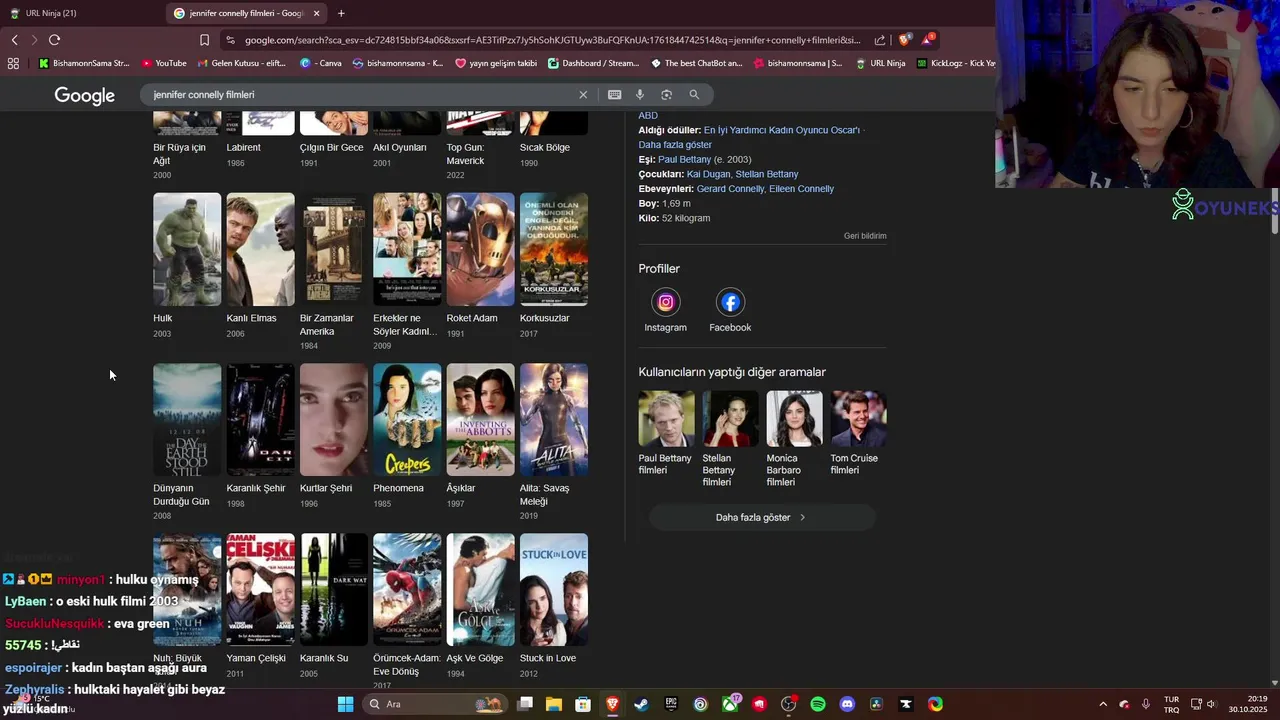Open the Paul Bettany spouse link
This screenshot has height=720, width=1280.
click(684, 159)
